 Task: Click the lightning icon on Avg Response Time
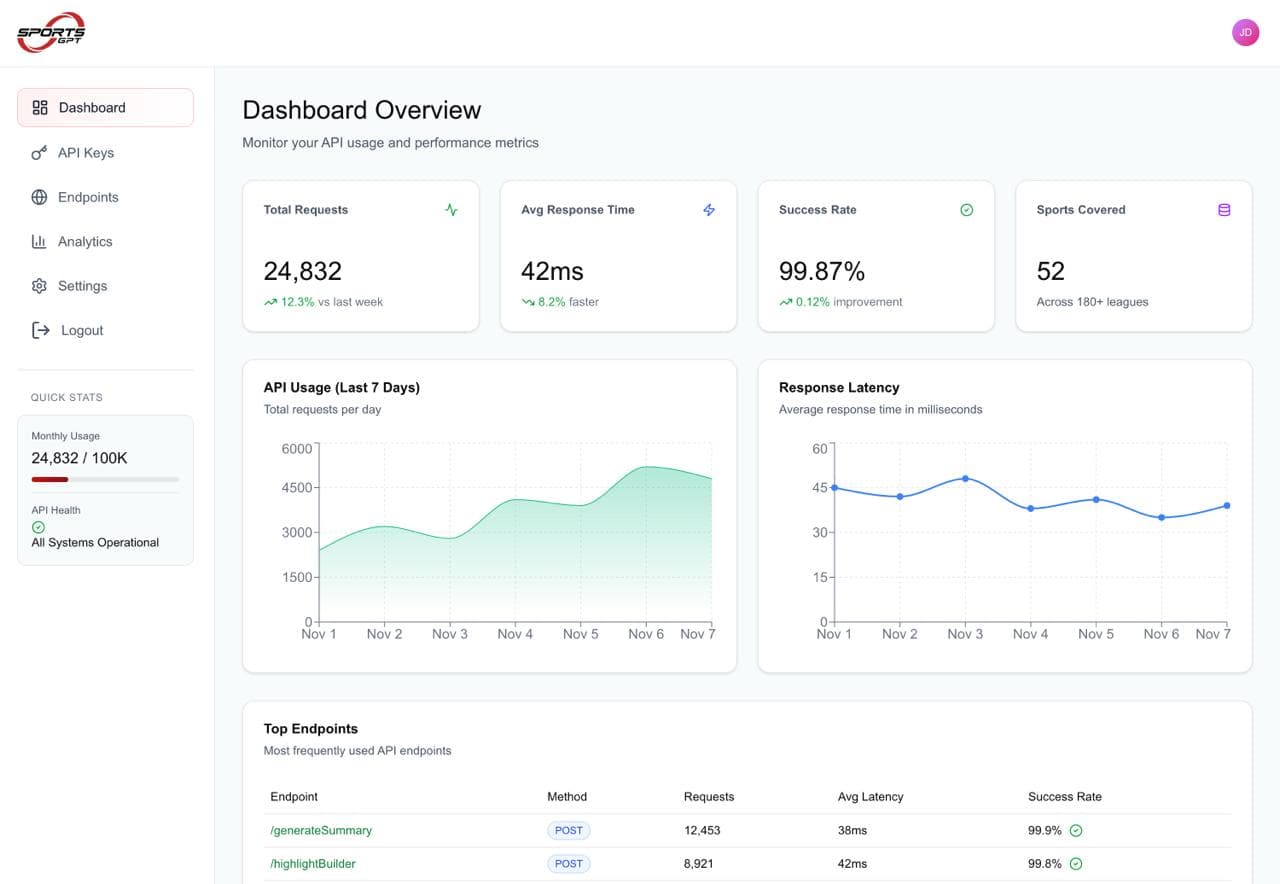(709, 210)
